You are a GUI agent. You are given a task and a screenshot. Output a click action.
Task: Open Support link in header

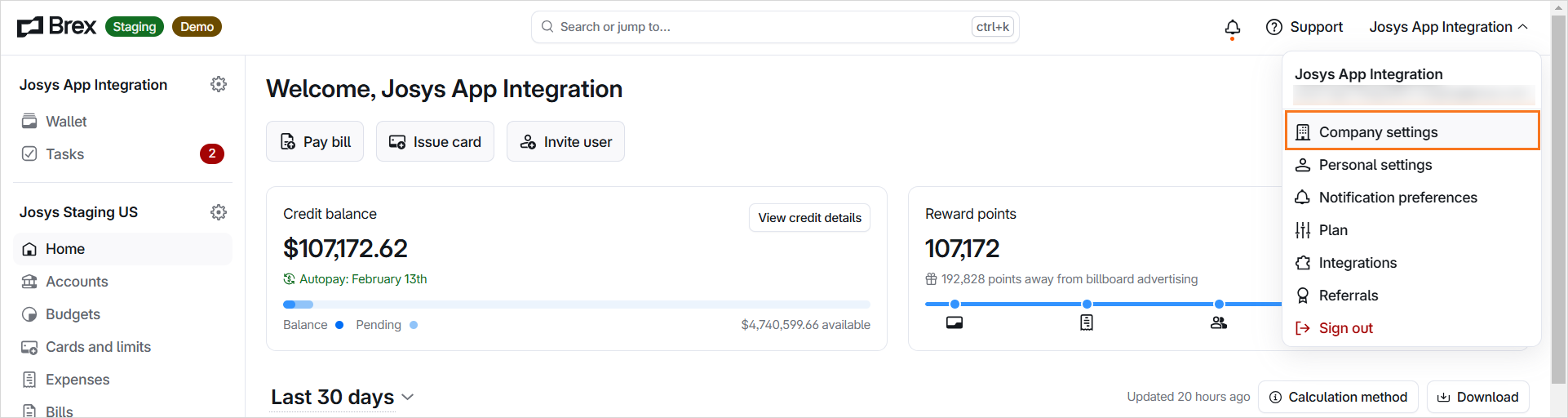pos(1304,27)
